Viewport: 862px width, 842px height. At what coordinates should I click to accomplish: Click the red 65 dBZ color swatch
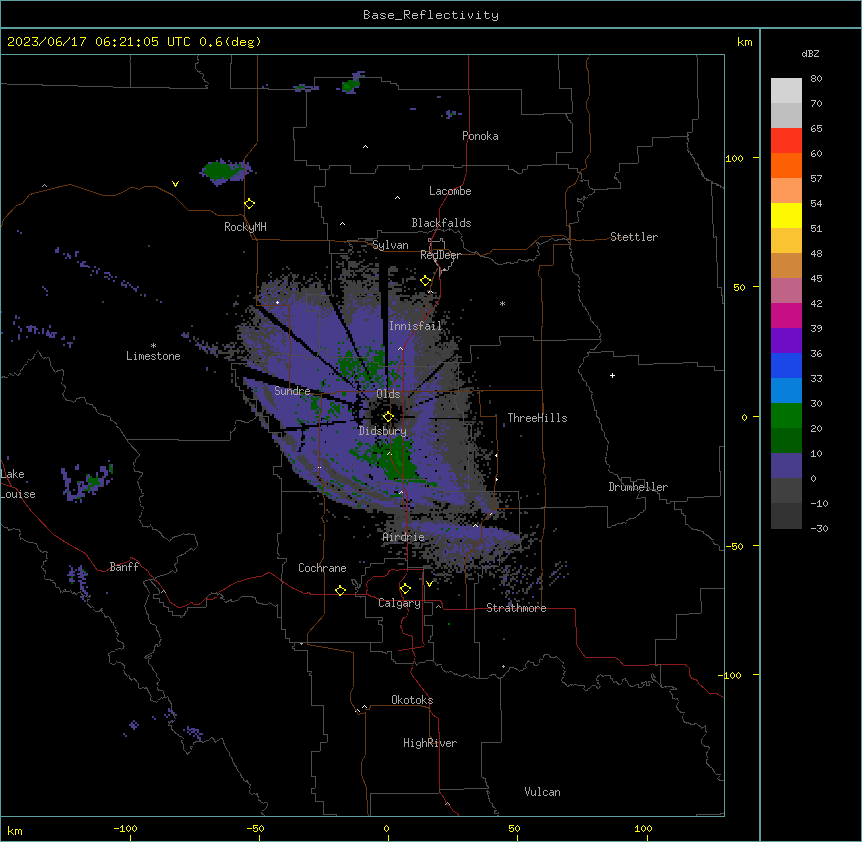click(x=786, y=140)
